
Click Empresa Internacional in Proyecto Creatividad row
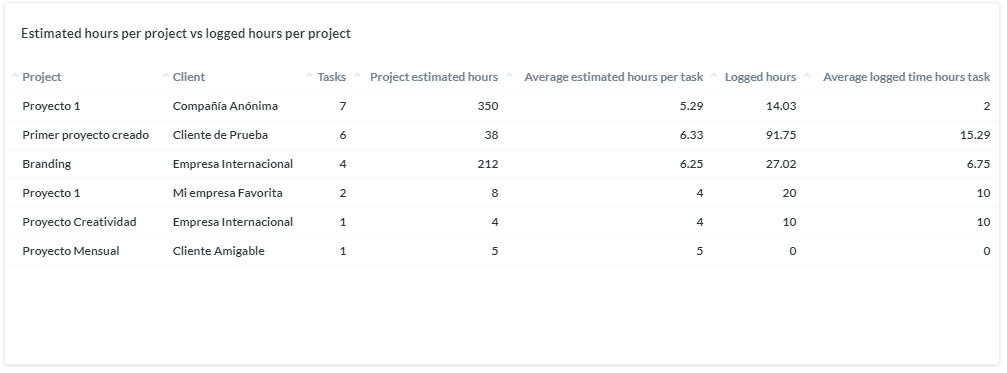(x=232, y=221)
